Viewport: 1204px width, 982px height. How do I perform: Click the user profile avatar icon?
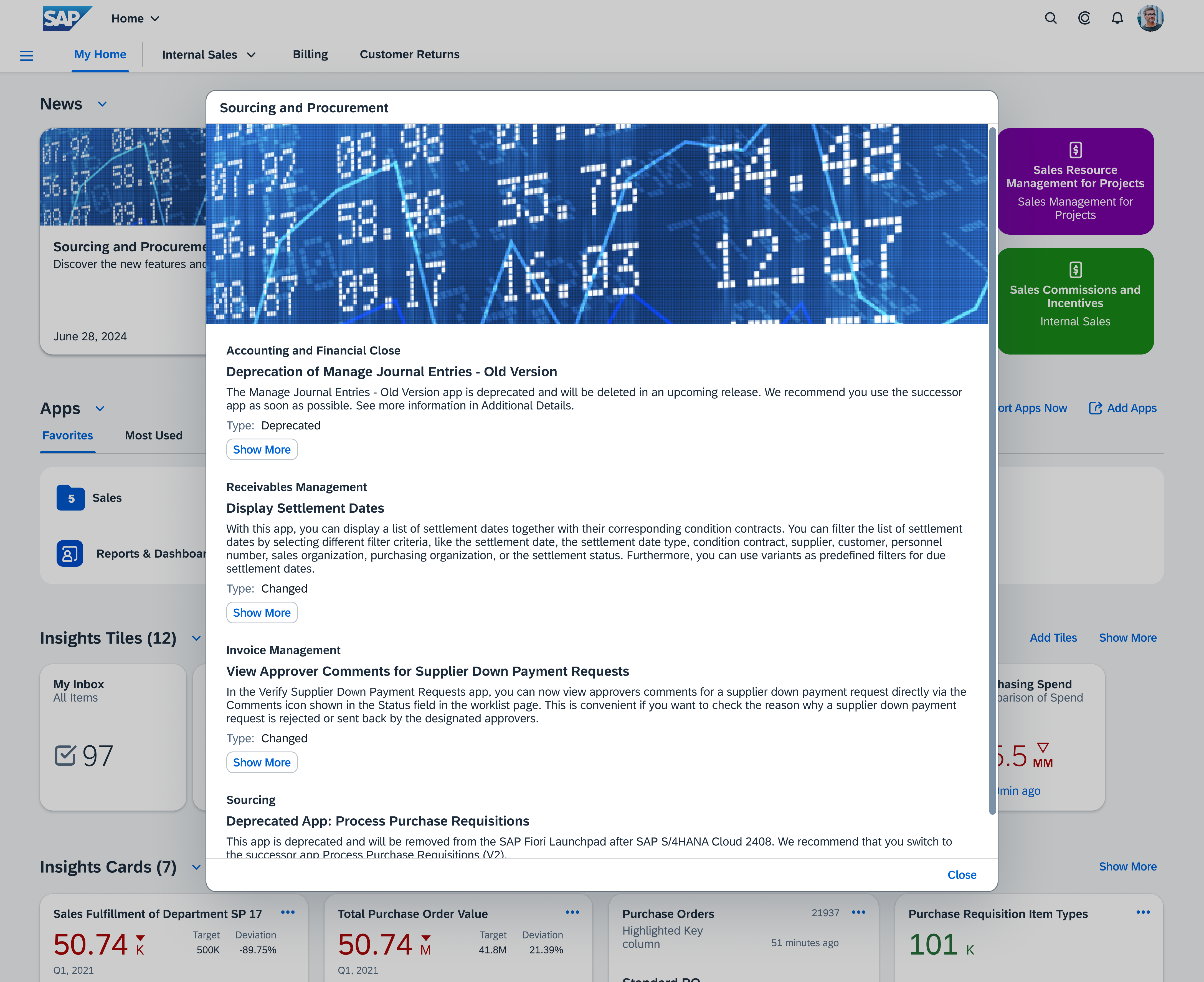click(x=1152, y=18)
